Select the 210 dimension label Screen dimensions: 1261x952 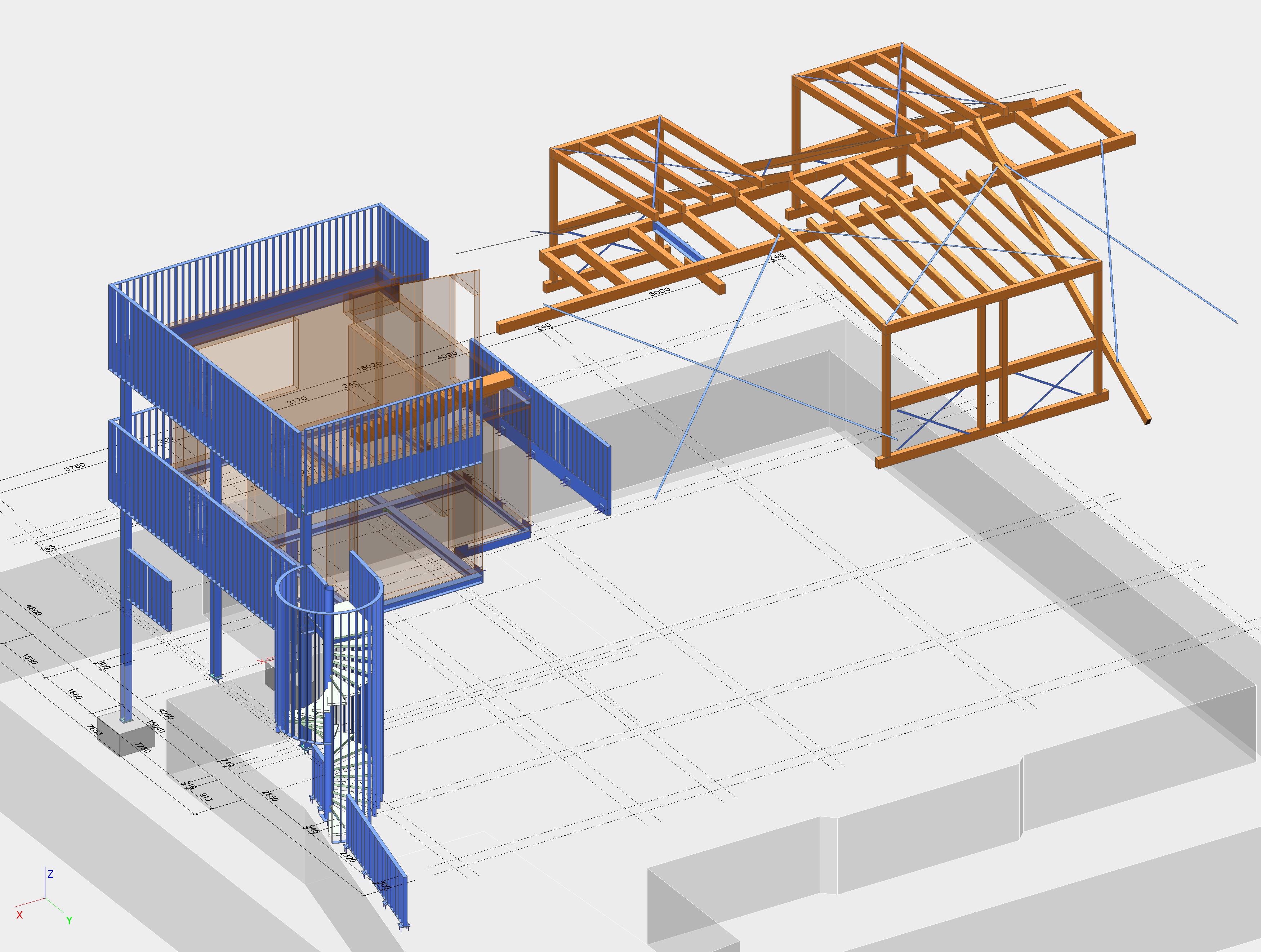coord(190,785)
